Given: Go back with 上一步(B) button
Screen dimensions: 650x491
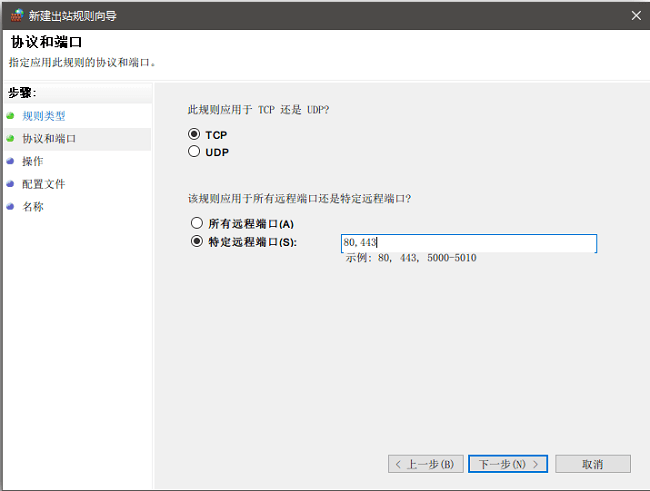Looking at the screenshot, I should pos(426,464).
